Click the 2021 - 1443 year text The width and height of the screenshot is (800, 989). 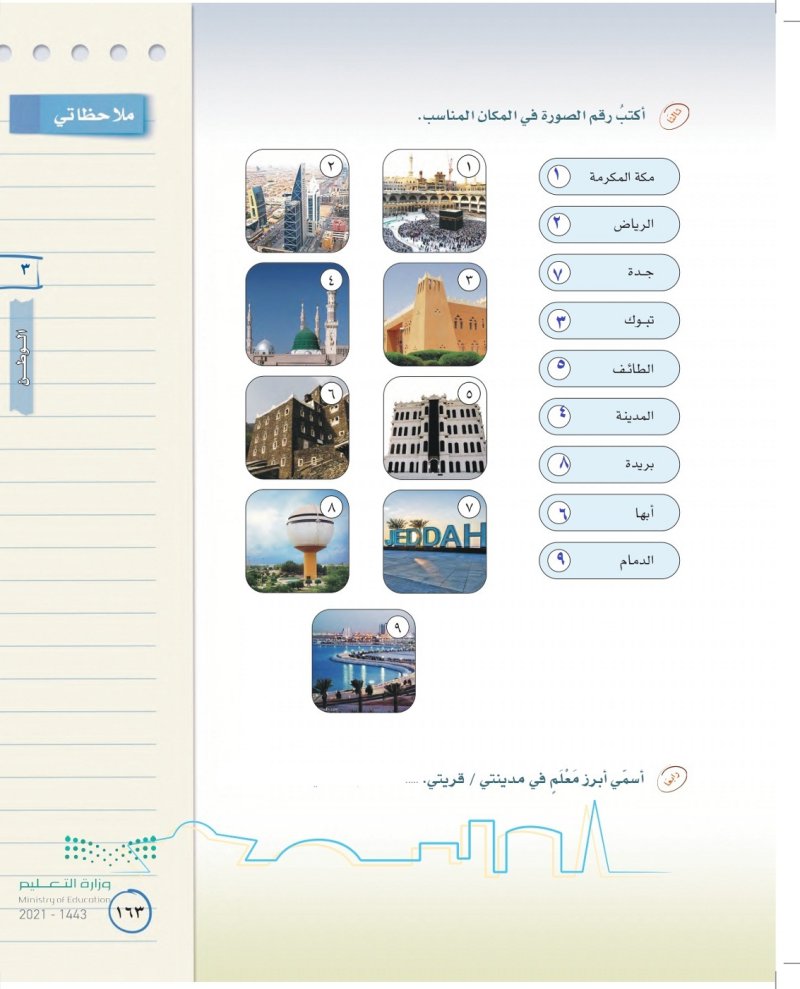coord(53,915)
